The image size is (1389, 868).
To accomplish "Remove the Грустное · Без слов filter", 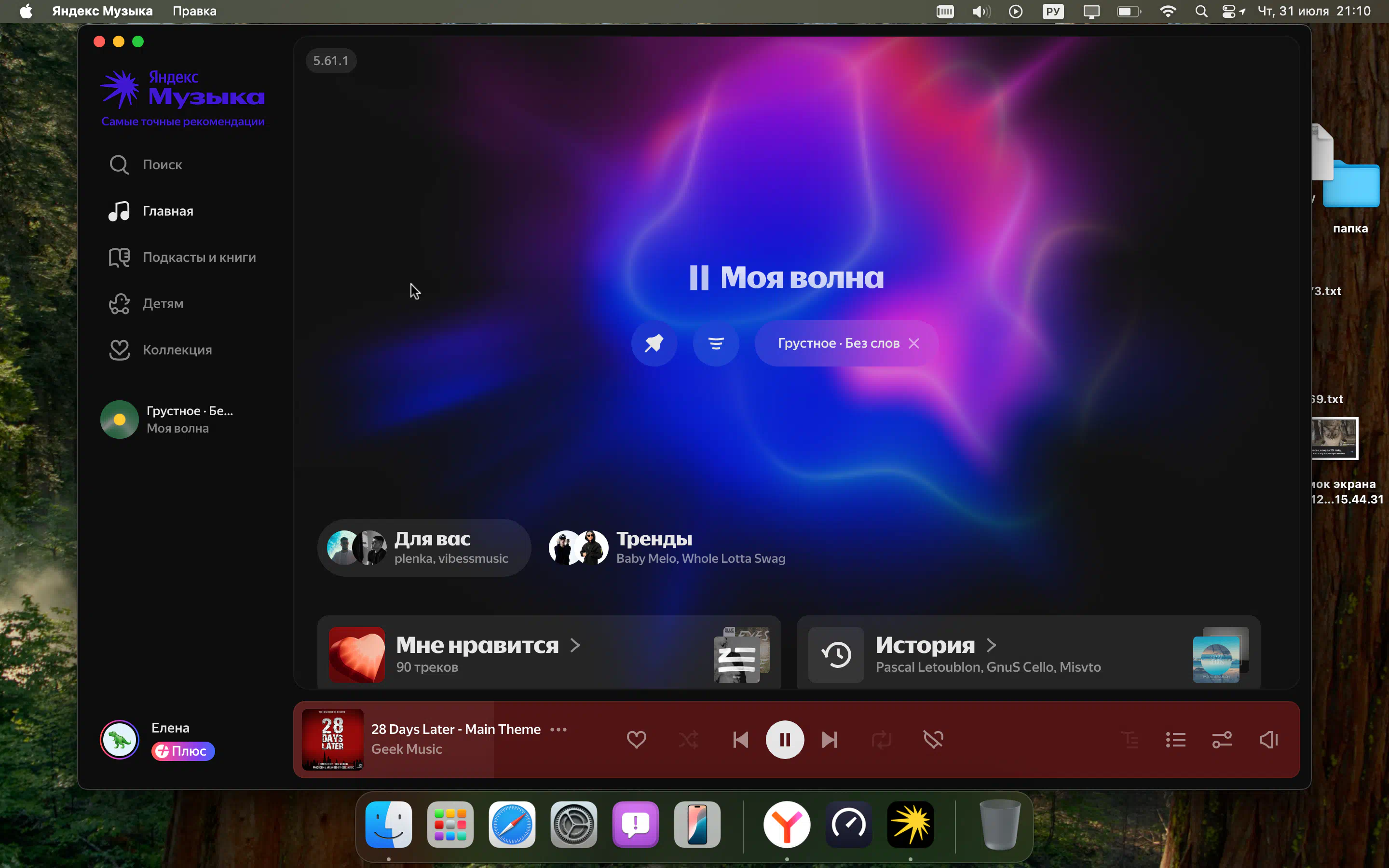I will pos(914,343).
